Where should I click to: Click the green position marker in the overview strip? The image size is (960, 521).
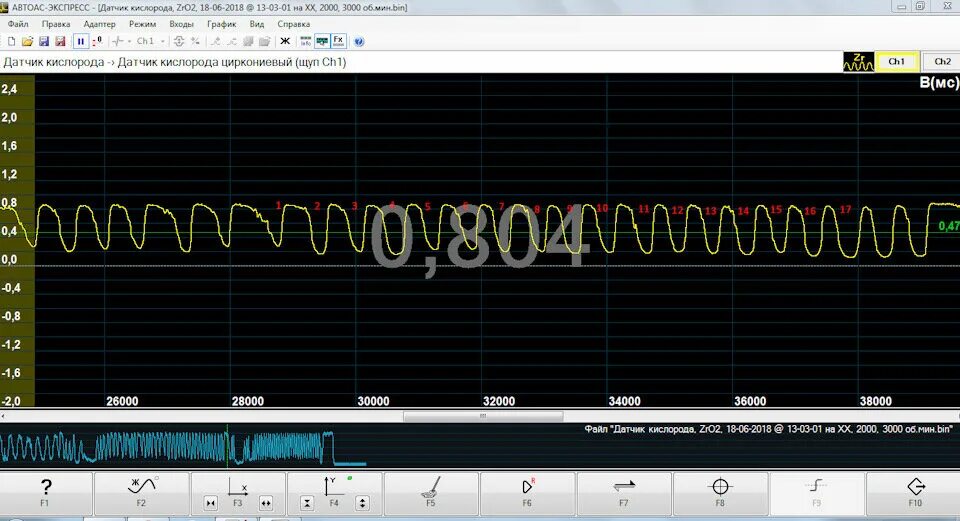click(x=227, y=445)
